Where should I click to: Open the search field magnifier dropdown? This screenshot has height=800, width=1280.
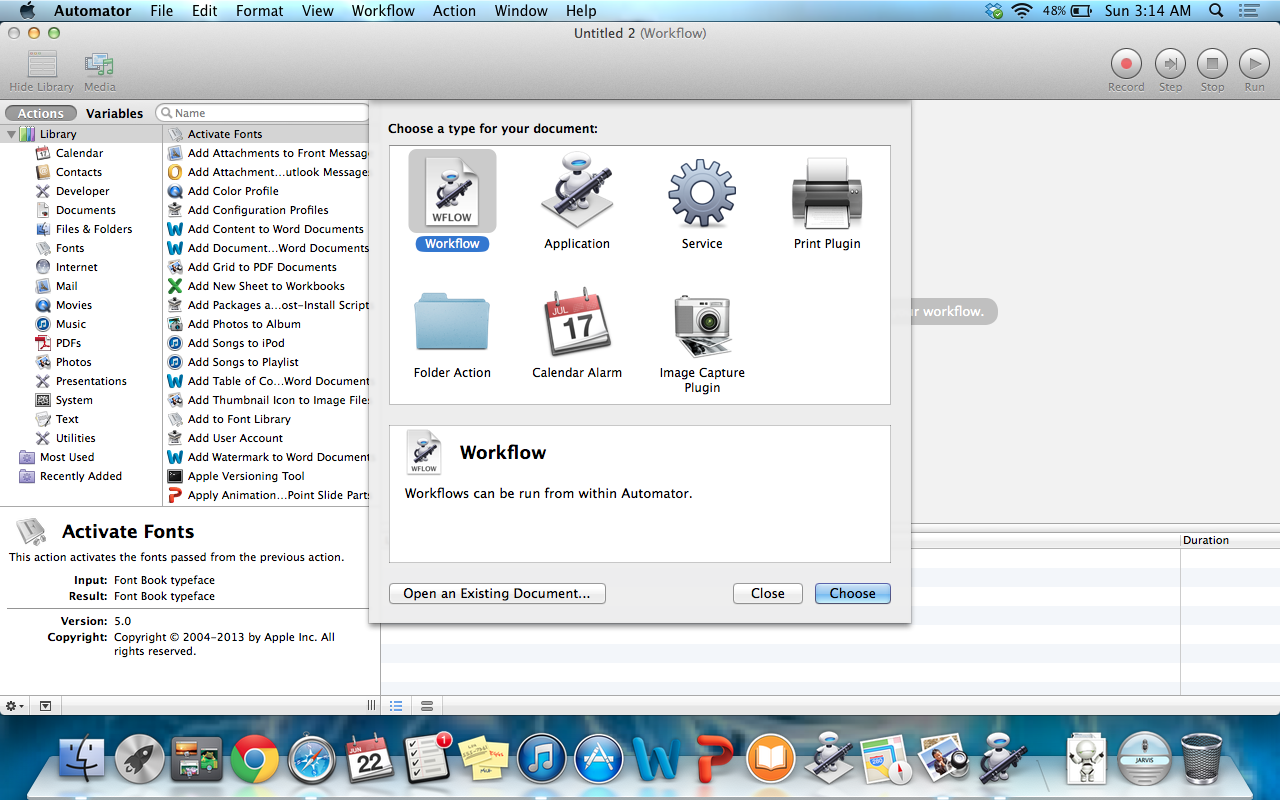[166, 113]
